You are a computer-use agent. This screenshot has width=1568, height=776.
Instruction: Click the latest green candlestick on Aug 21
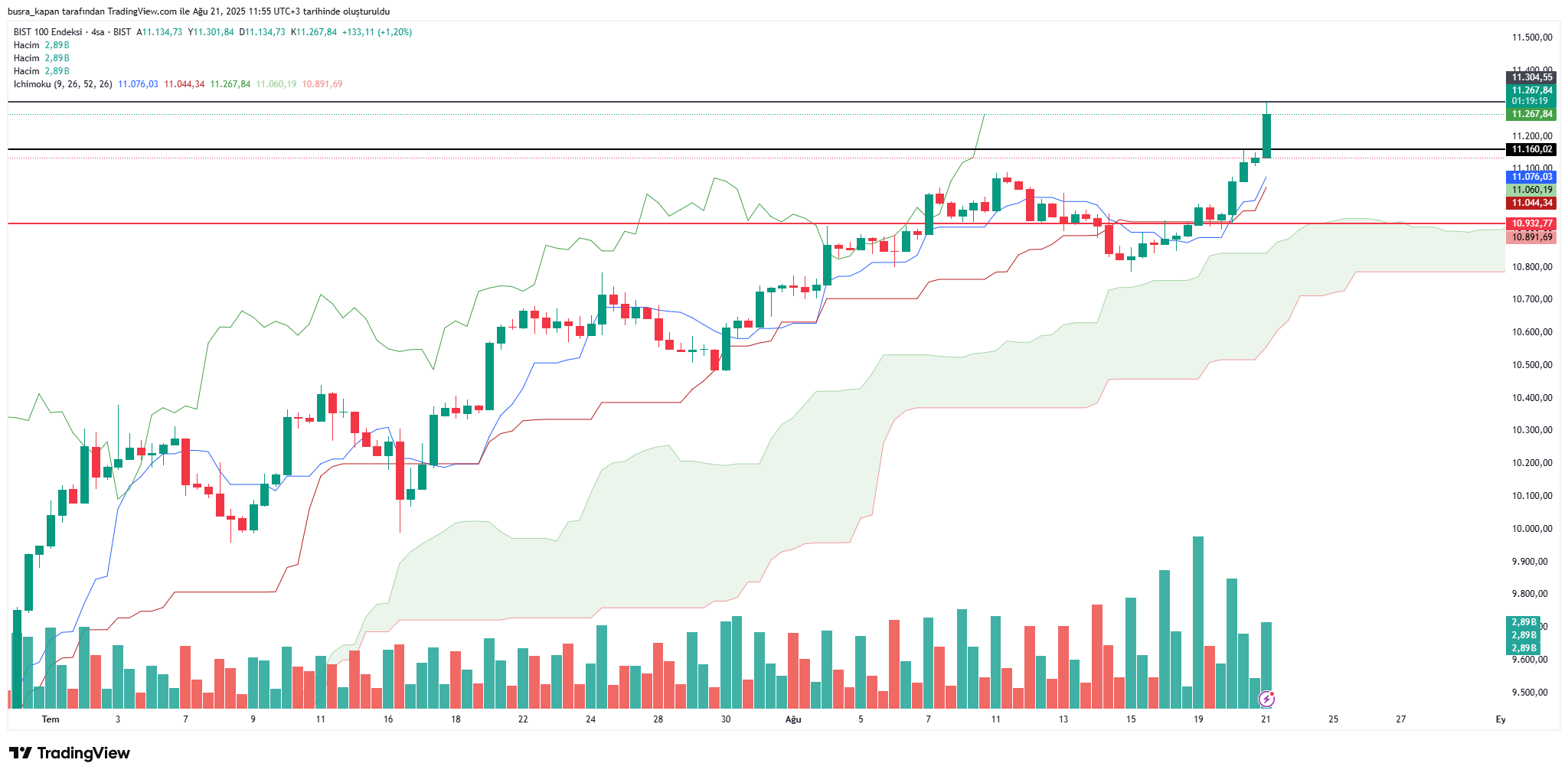pos(1266,135)
